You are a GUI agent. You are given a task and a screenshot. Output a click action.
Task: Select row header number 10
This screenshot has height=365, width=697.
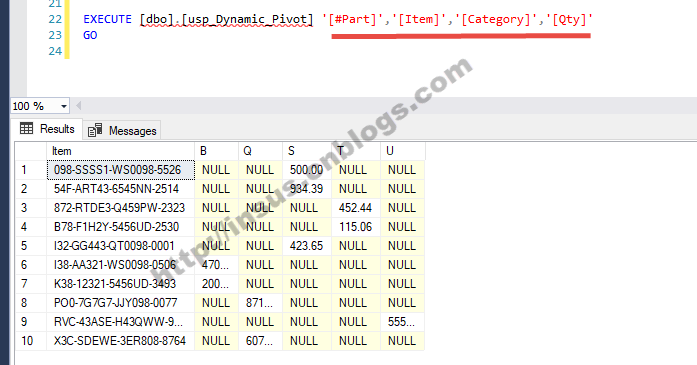click(31, 341)
